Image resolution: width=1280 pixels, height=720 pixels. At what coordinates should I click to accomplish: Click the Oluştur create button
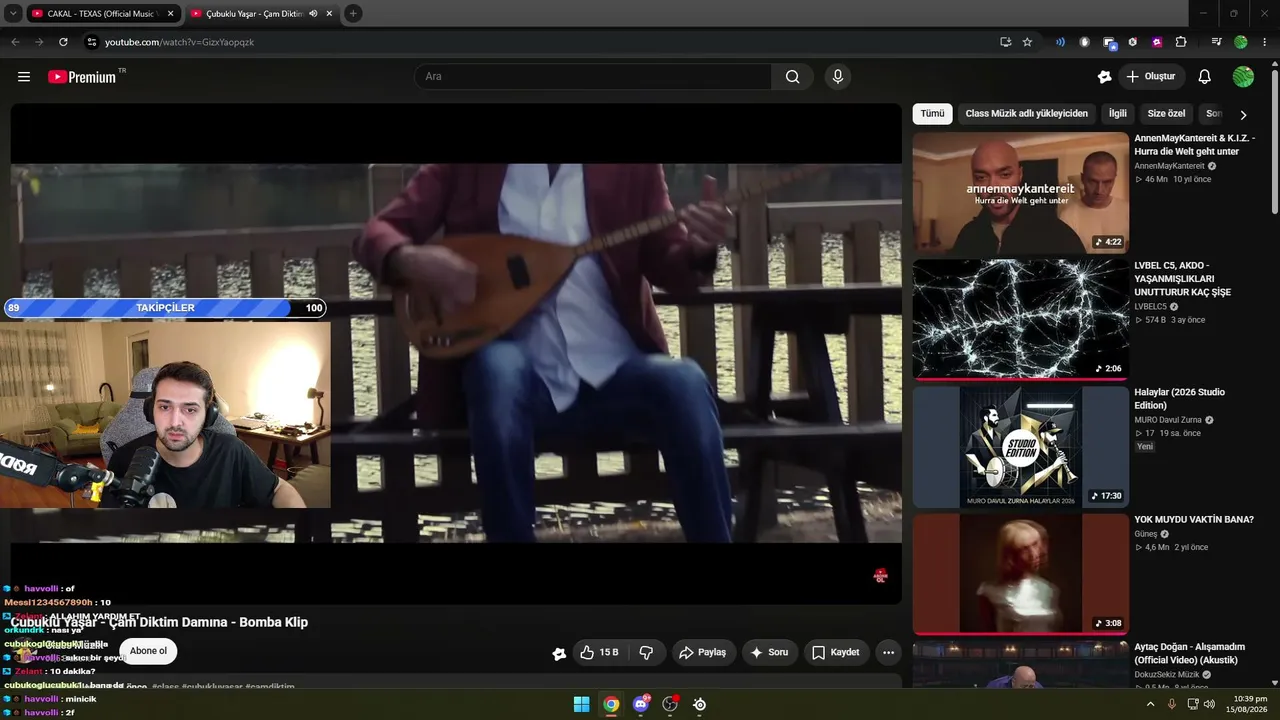click(x=1151, y=77)
